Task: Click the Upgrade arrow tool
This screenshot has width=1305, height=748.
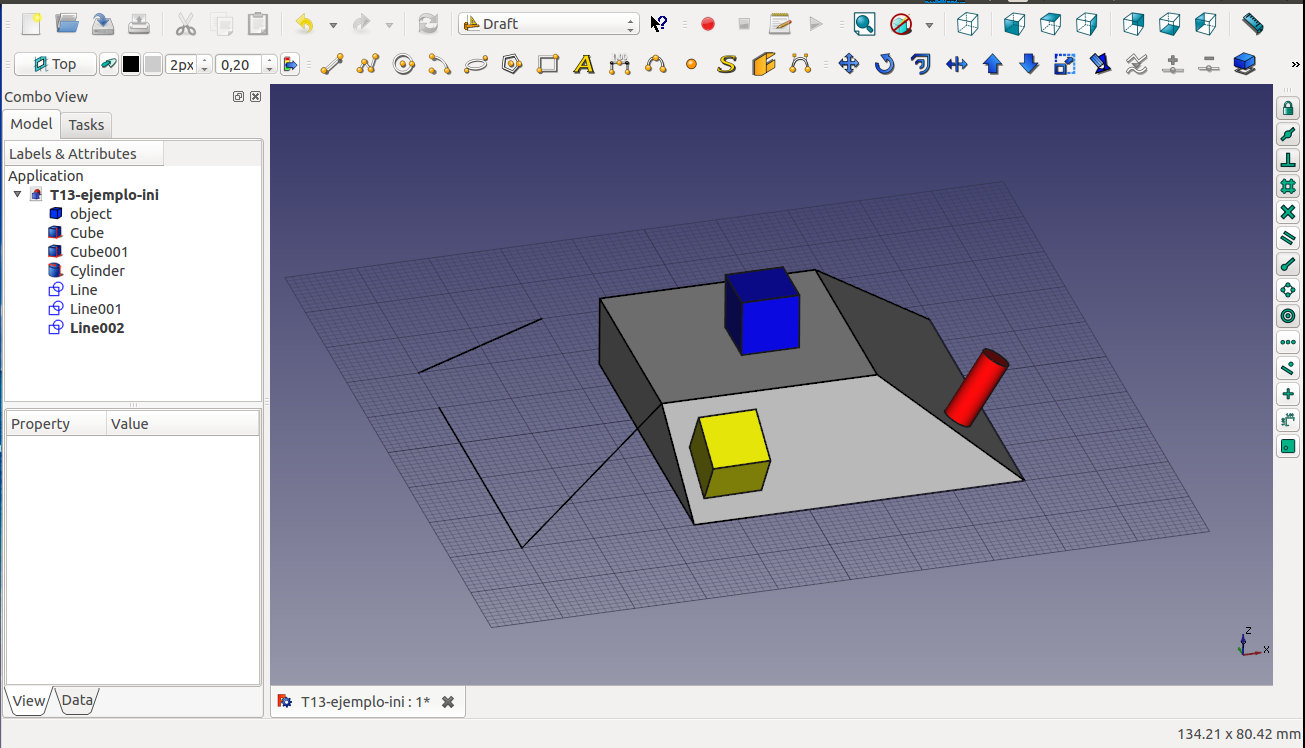Action: click(993, 65)
